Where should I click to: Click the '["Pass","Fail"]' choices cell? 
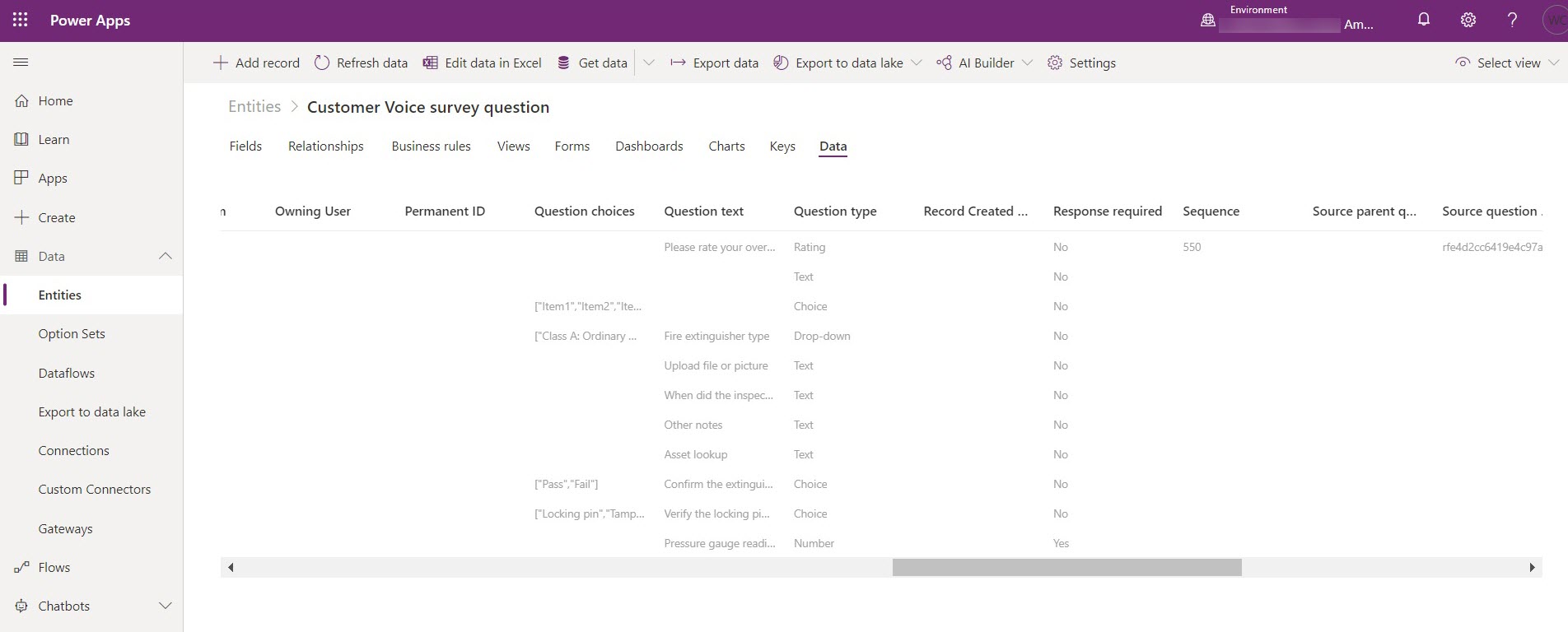(567, 484)
